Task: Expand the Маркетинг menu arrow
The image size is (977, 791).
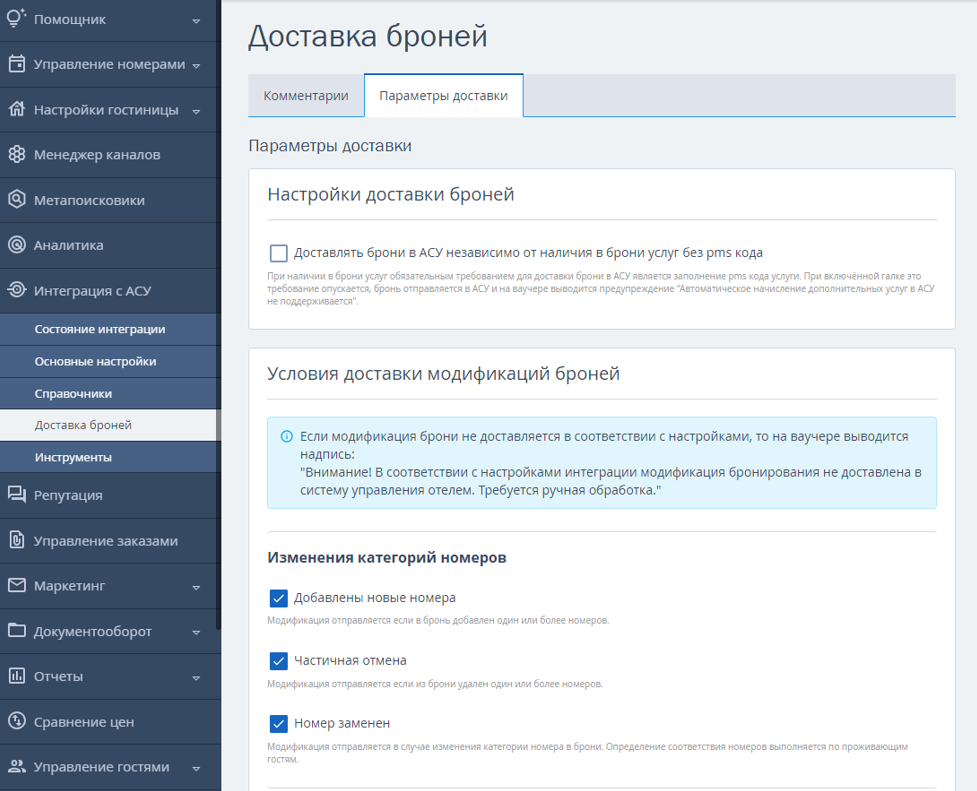Action: tap(196, 587)
